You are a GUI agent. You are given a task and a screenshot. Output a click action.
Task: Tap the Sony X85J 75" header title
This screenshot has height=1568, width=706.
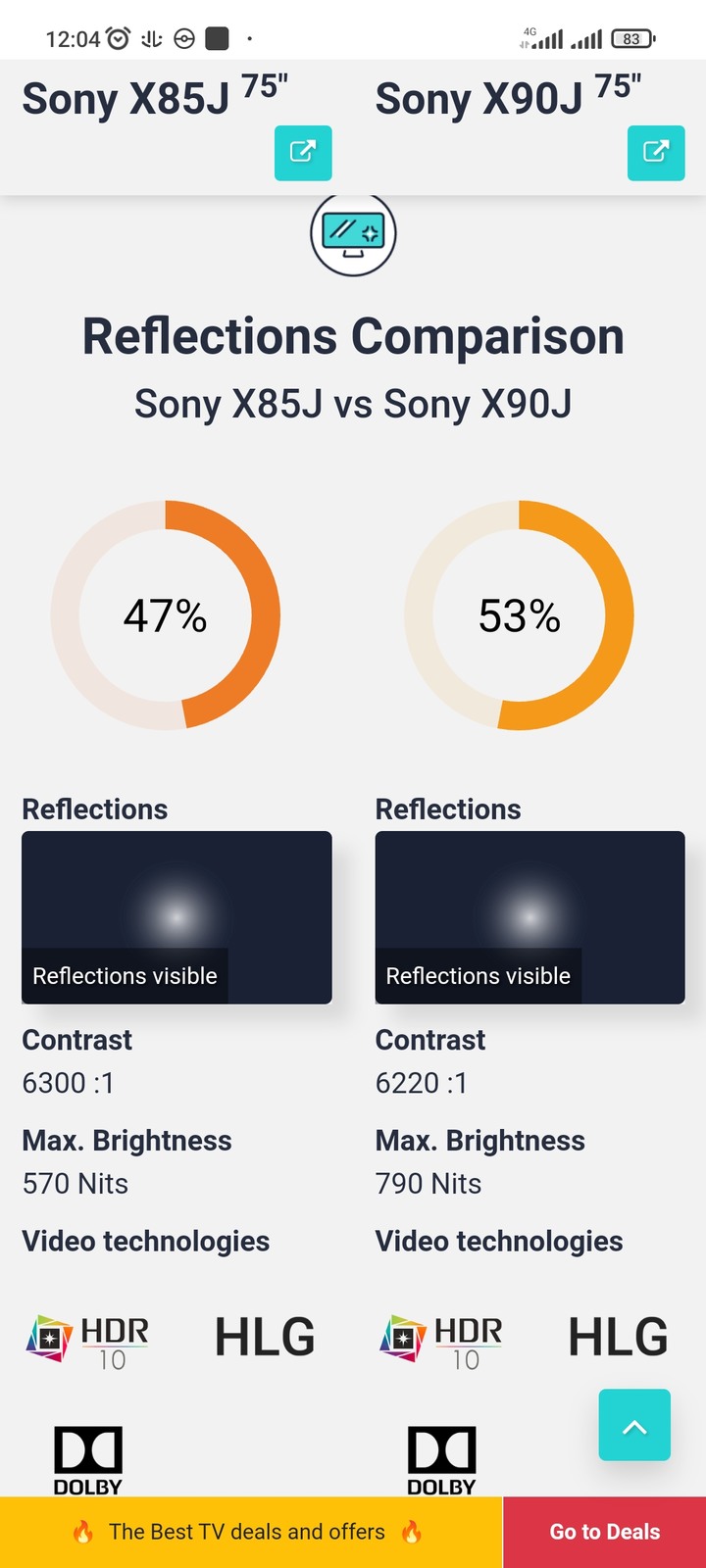click(x=155, y=96)
